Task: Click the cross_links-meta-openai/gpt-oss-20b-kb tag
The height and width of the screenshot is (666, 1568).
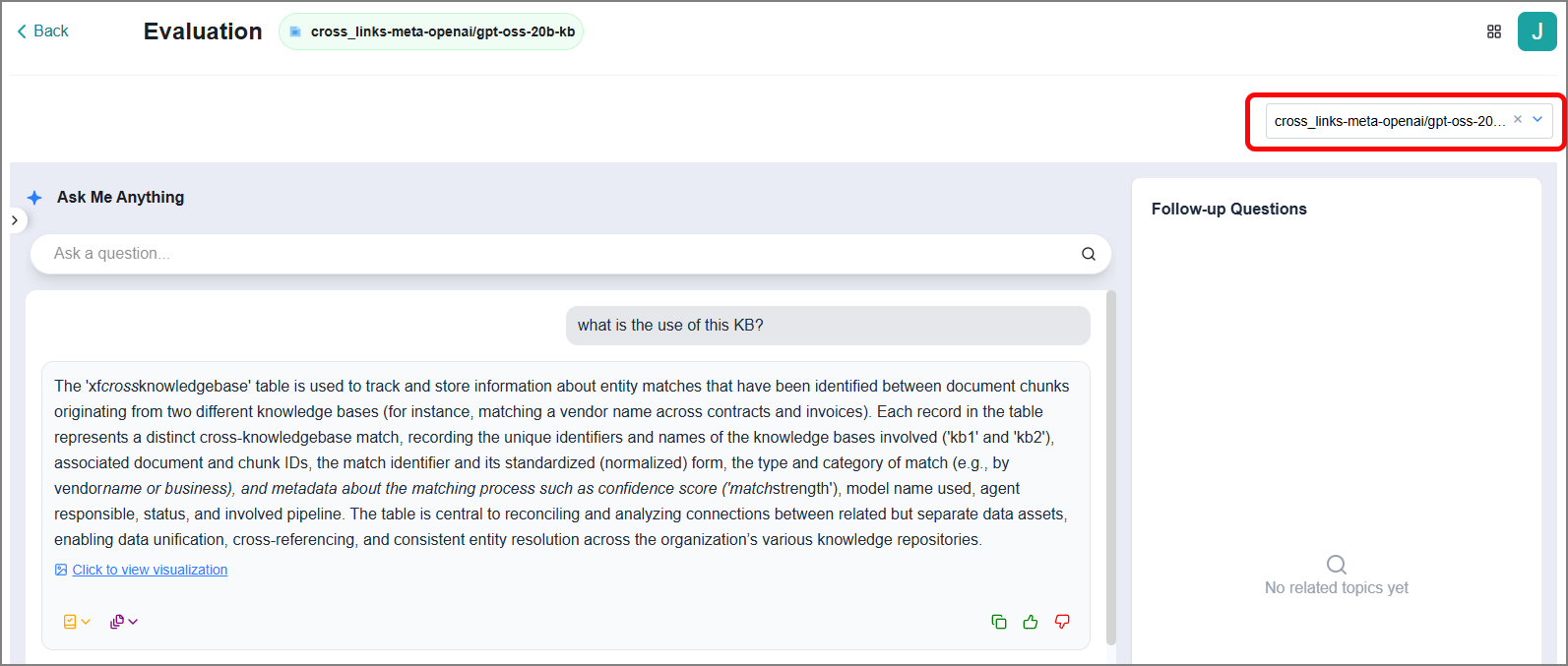Action: coord(431,31)
